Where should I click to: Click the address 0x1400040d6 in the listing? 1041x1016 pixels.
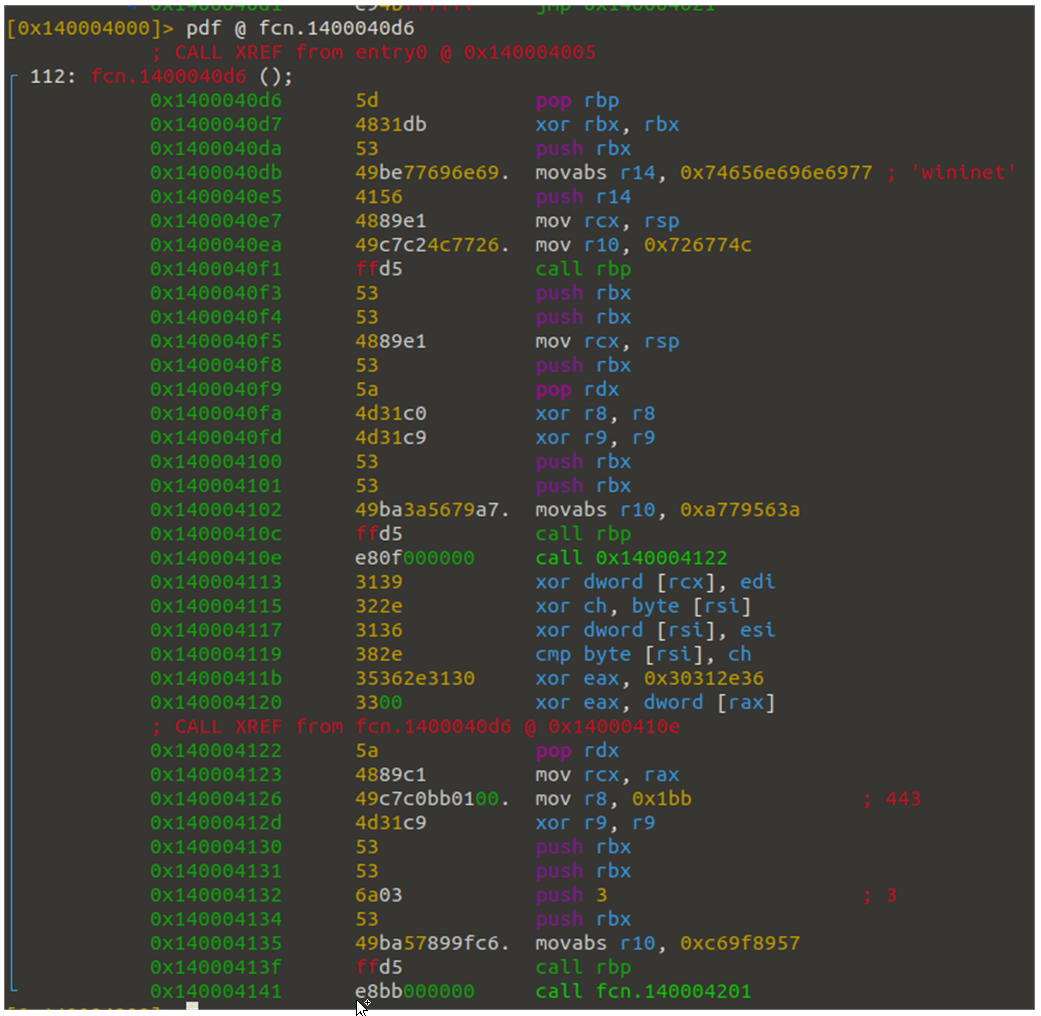[216, 100]
